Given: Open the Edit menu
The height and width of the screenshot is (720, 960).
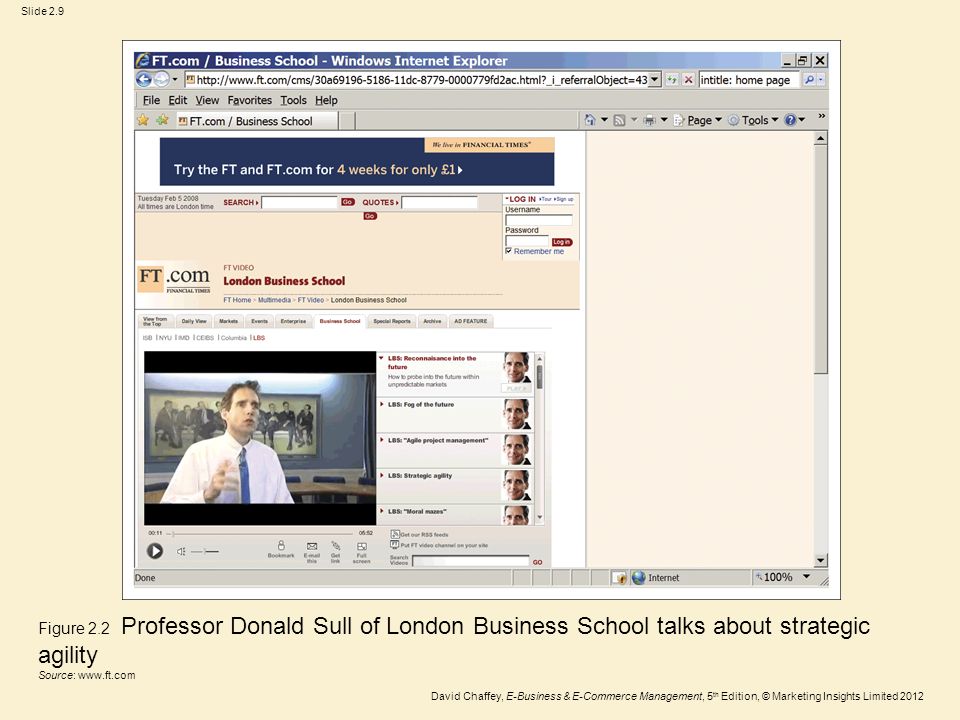Looking at the screenshot, I should pyautogui.click(x=178, y=100).
